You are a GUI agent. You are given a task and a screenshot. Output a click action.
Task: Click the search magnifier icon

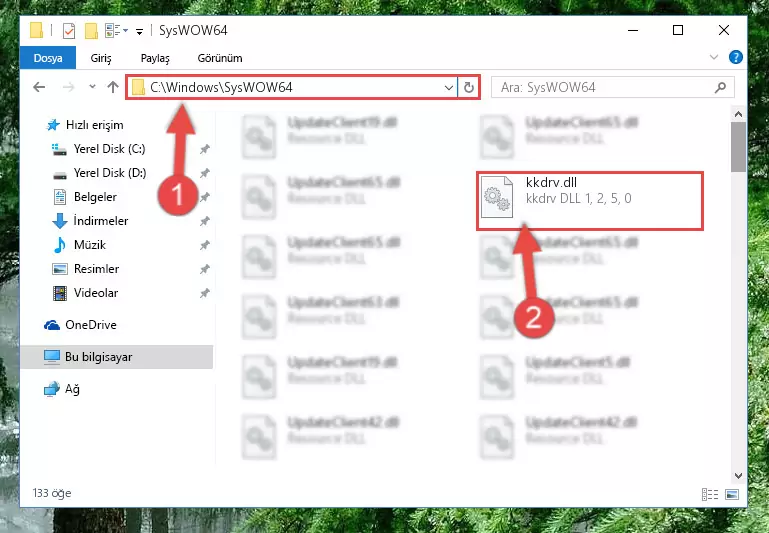(720, 88)
